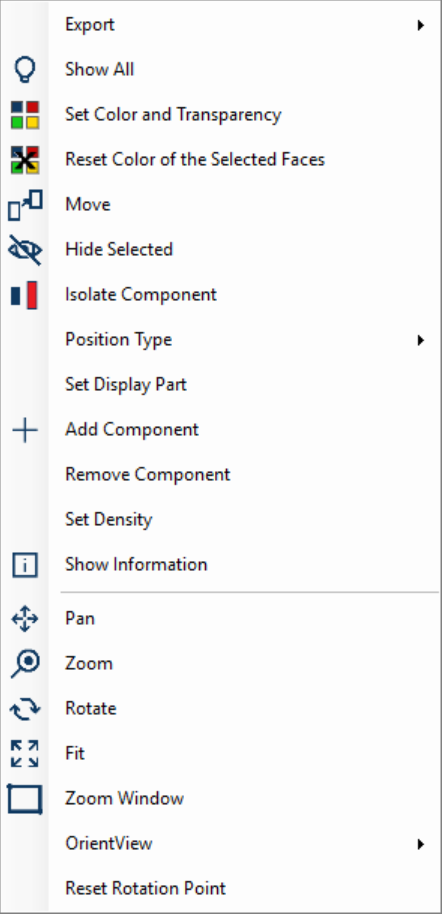
Task: Click the Move icon with two squares
Action: (25, 205)
